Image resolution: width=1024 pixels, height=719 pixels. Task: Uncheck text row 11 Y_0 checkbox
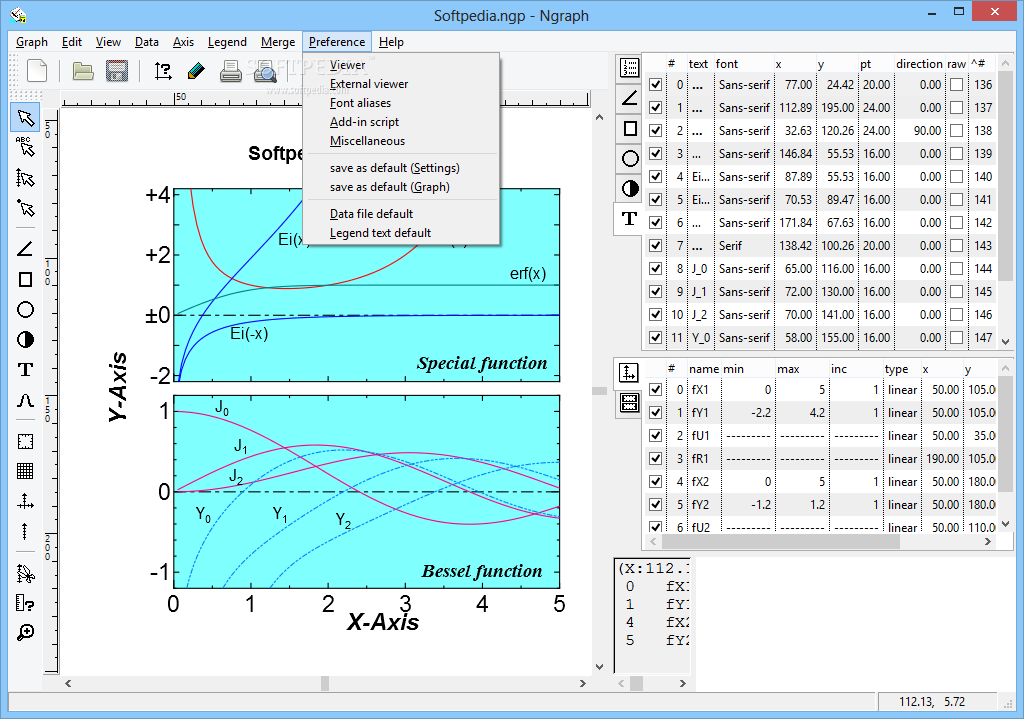[656, 338]
